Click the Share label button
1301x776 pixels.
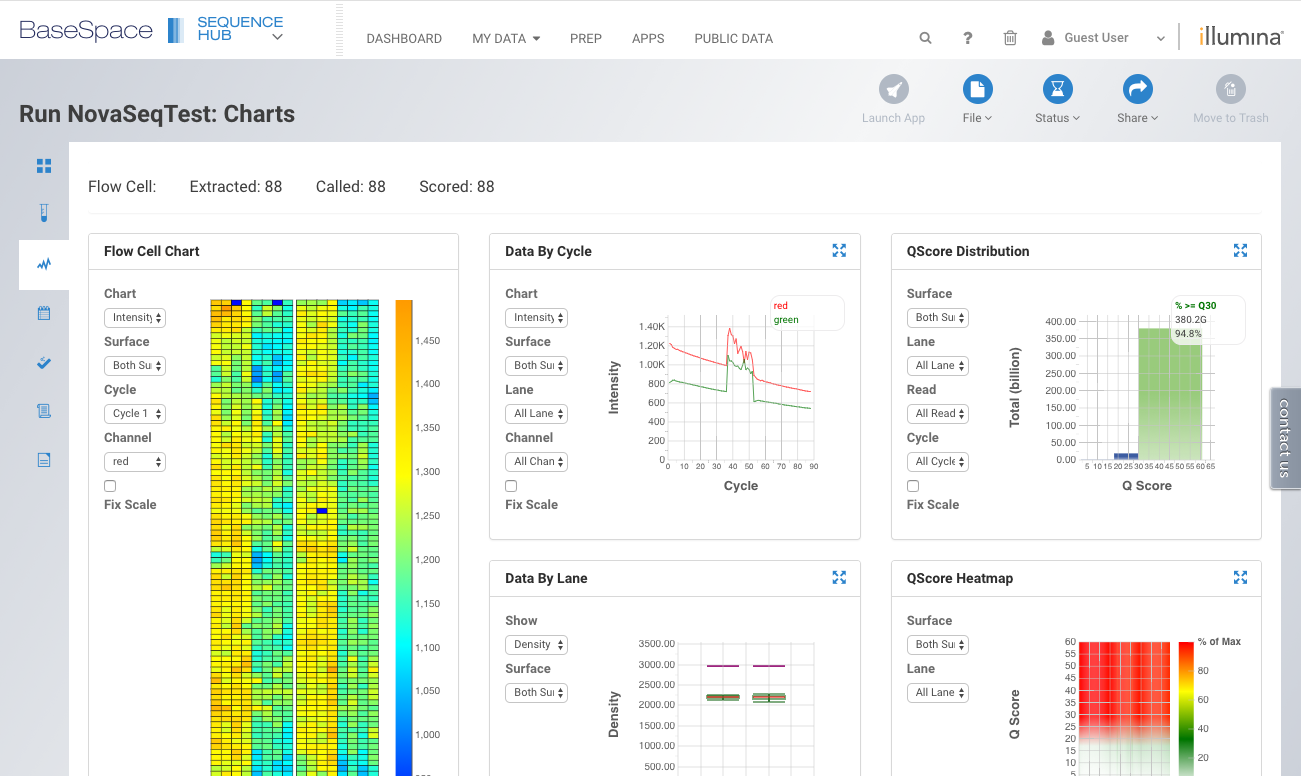(x=1138, y=118)
